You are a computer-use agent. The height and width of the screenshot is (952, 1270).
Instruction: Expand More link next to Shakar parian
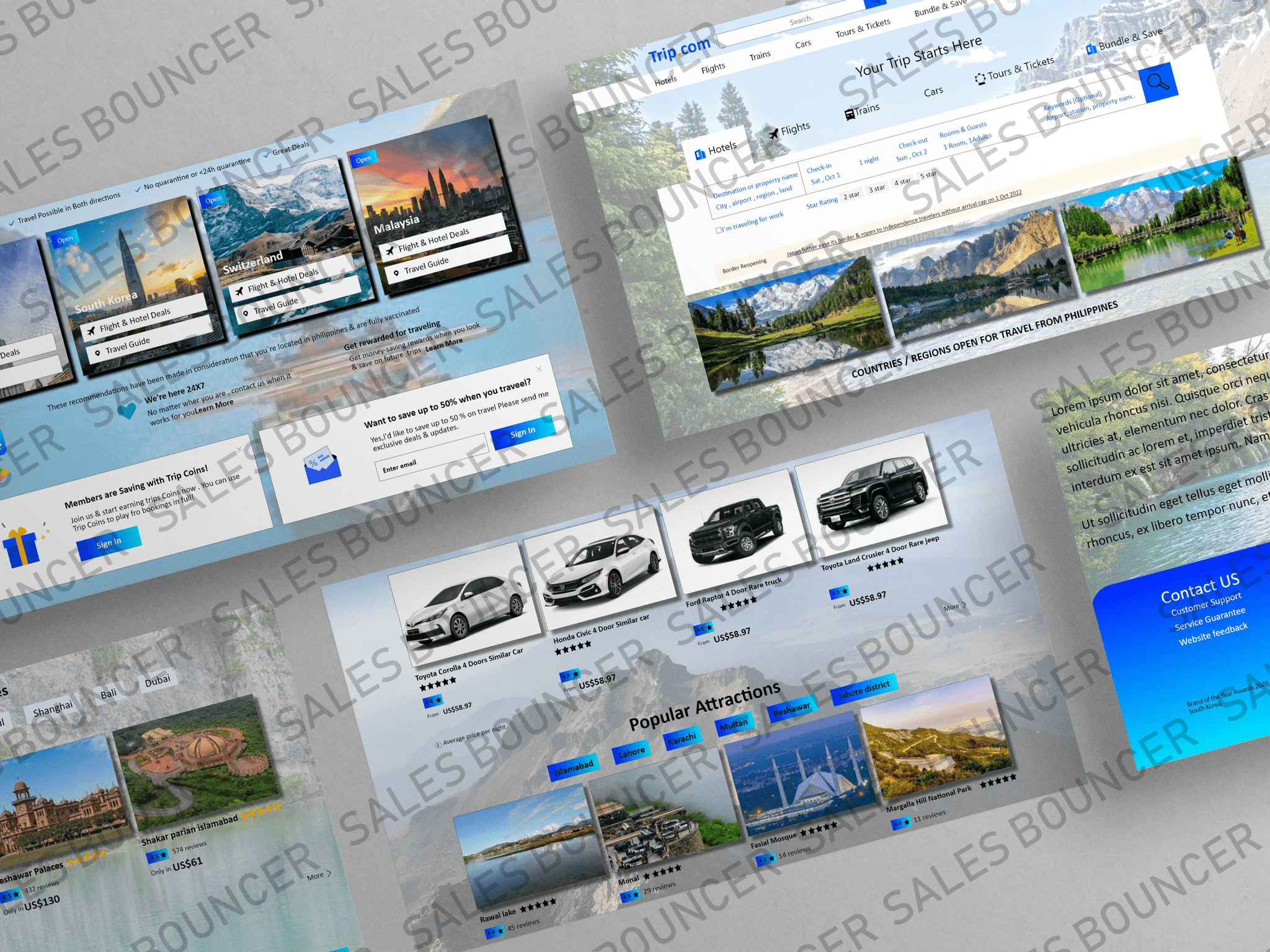[319, 875]
